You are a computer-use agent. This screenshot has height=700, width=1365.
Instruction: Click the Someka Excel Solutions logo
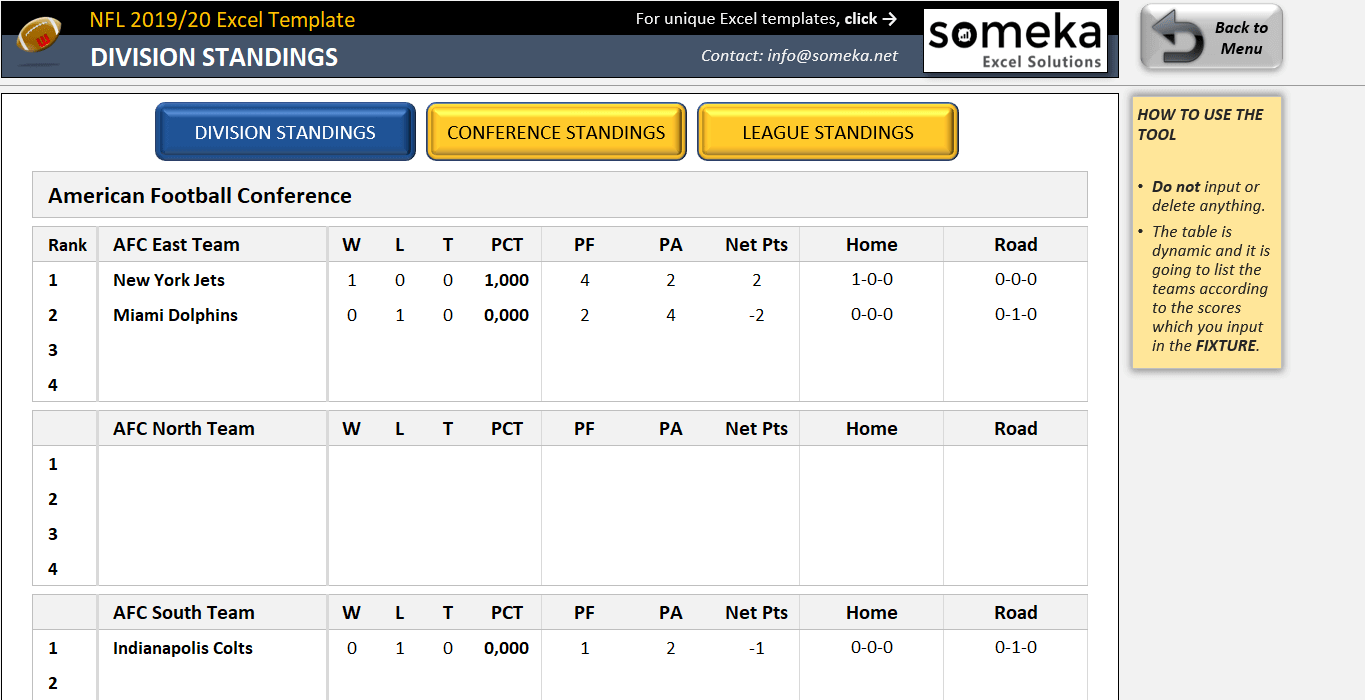[x=1015, y=41]
